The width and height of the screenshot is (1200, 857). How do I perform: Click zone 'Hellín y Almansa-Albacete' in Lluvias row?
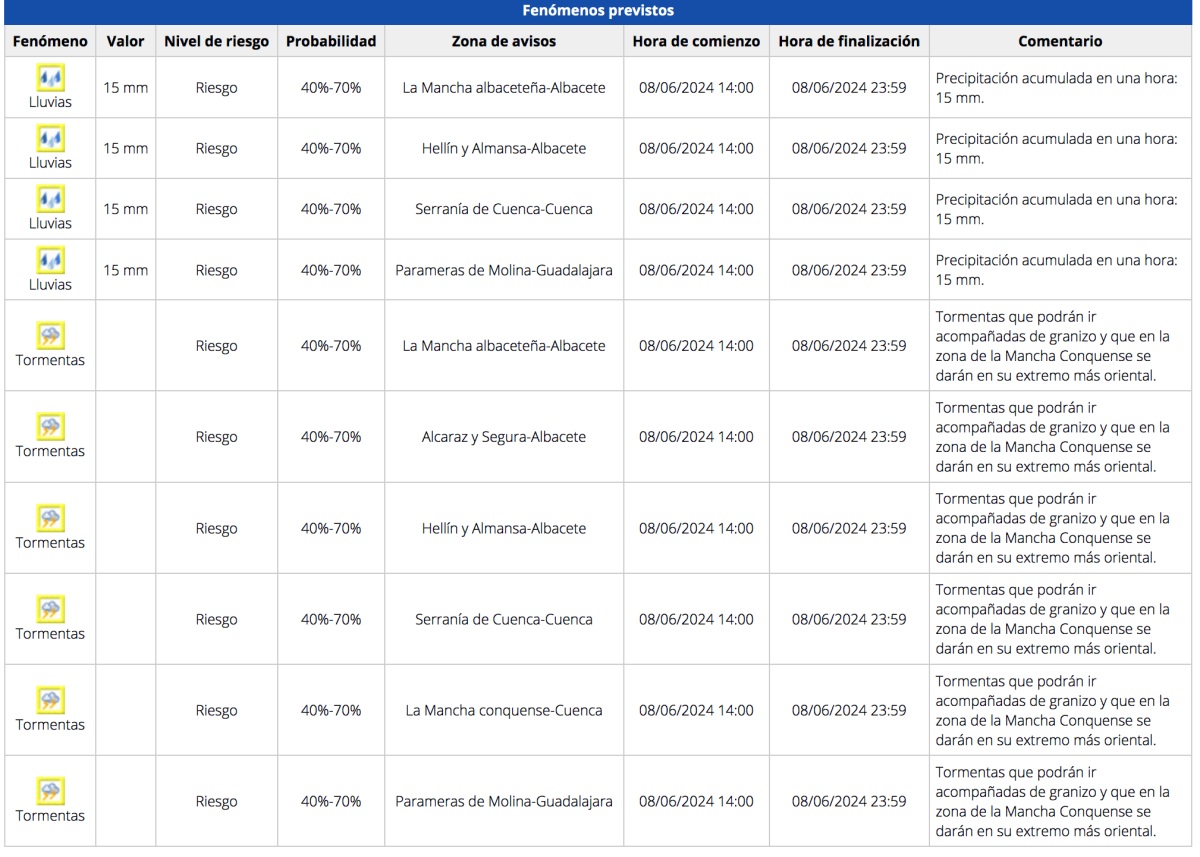tap(504, 148)
